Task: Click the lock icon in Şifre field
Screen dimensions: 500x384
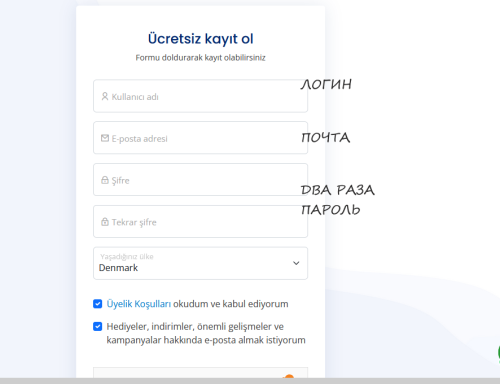Action: 105,180
